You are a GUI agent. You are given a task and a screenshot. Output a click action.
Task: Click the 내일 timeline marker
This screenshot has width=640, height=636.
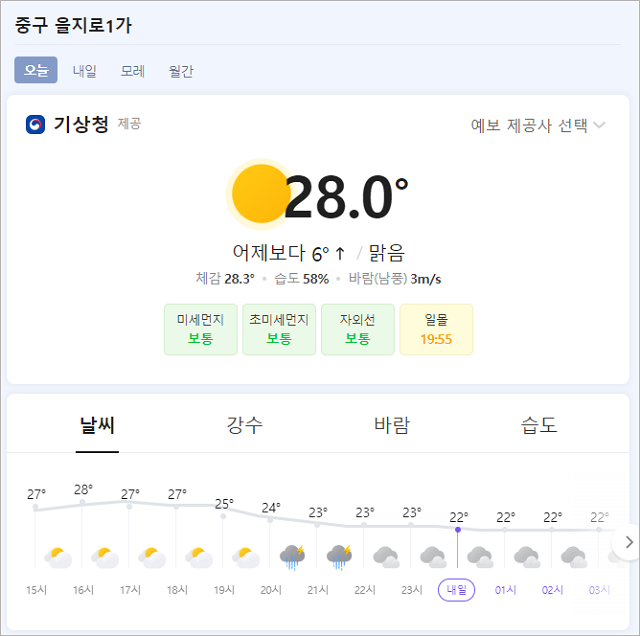click(456, 590)
